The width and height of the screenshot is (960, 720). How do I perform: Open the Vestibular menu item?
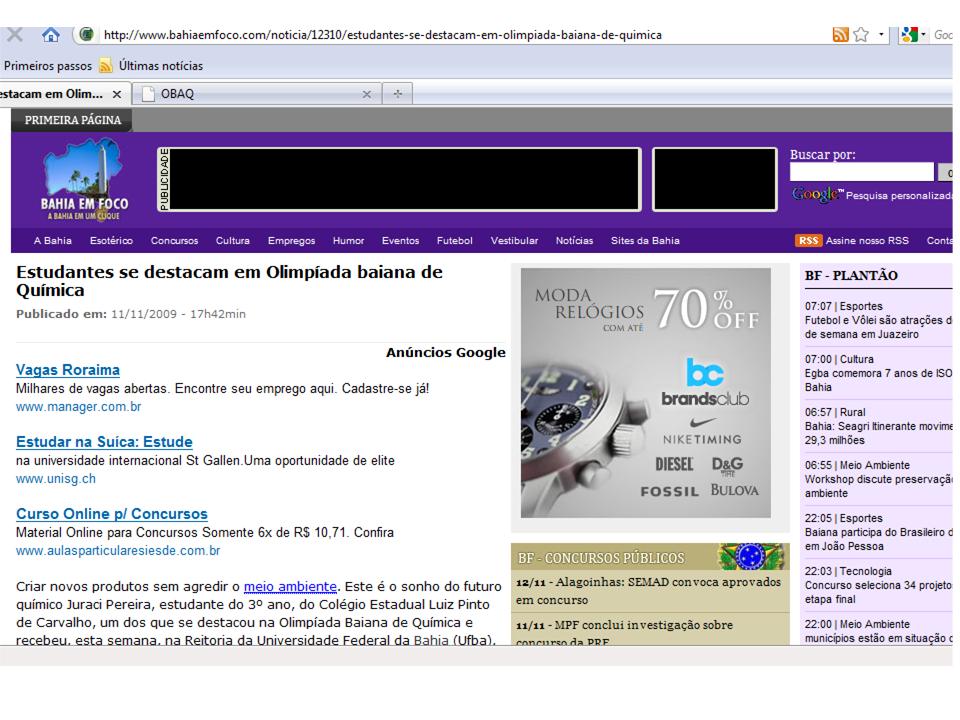514,241
